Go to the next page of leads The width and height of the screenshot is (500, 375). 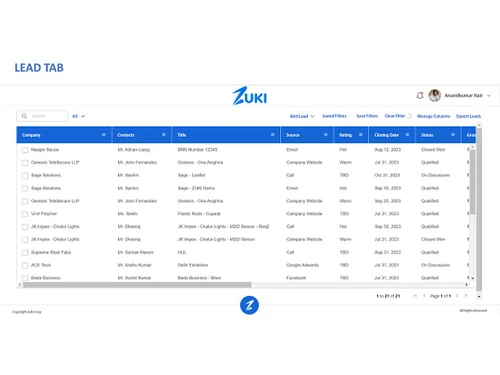click(x=457, y=296)
